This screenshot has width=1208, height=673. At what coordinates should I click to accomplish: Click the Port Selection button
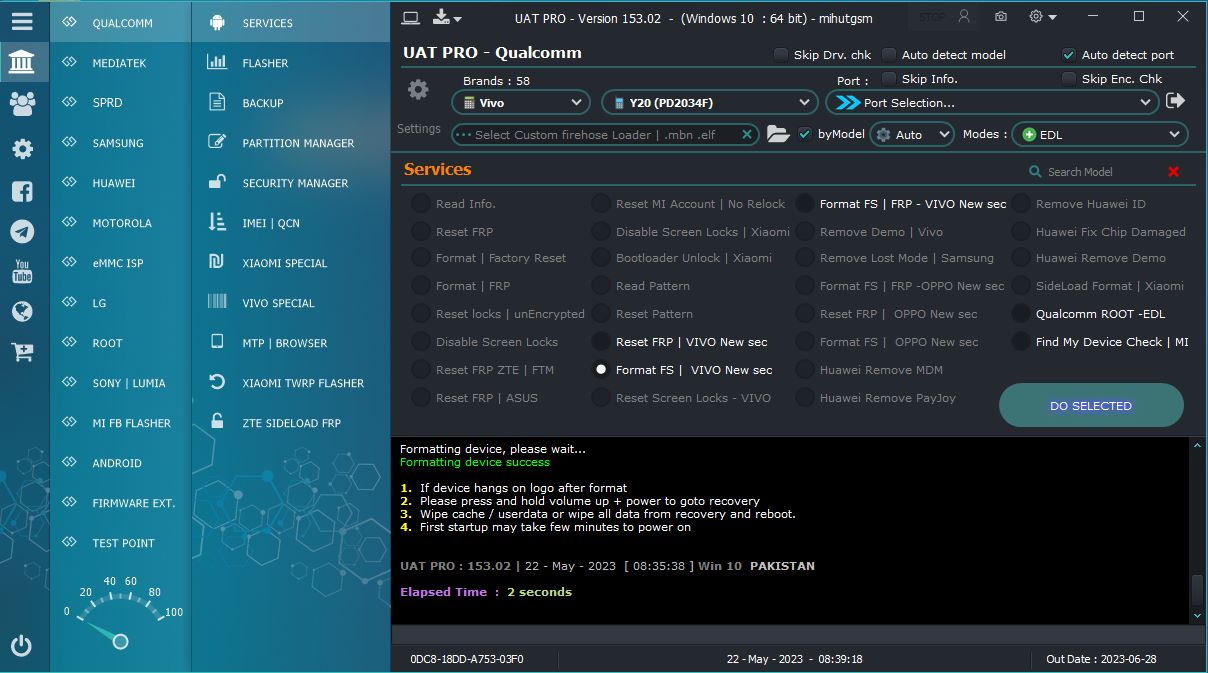(992, 102)
